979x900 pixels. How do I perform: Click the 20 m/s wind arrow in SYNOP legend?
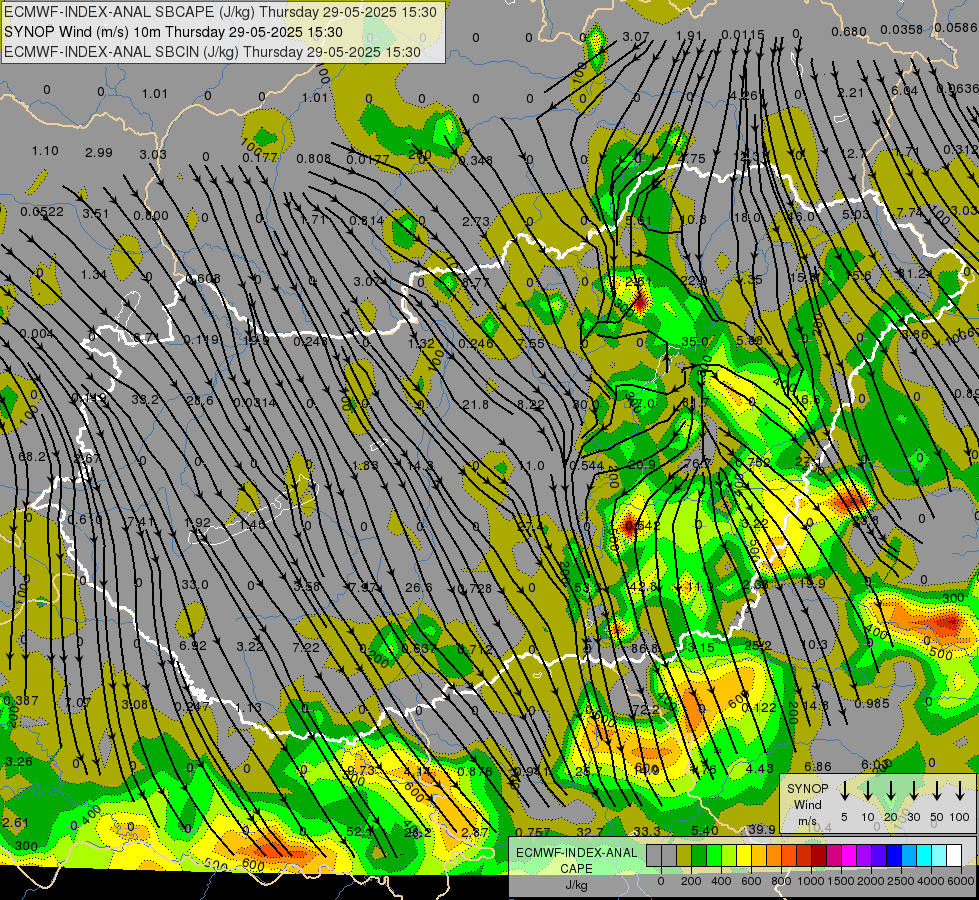891,791
